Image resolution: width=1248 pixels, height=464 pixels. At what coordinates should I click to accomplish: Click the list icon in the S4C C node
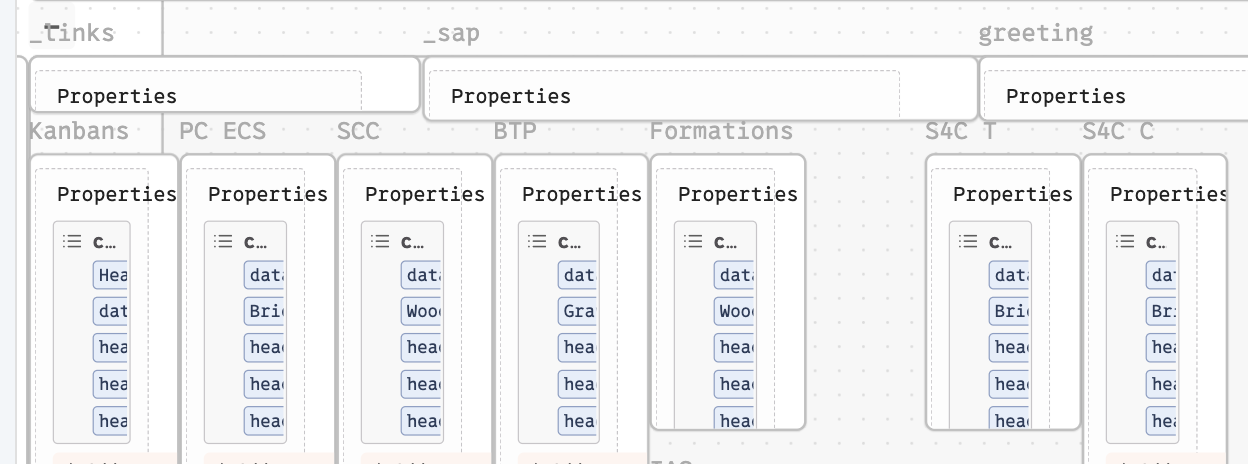(x=1124, y=241)
